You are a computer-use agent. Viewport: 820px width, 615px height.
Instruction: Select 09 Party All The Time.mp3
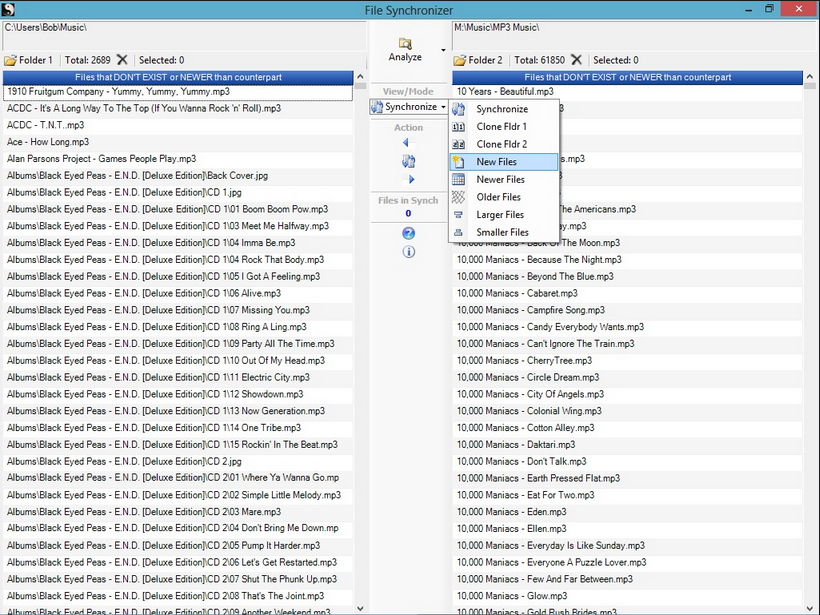178,344
